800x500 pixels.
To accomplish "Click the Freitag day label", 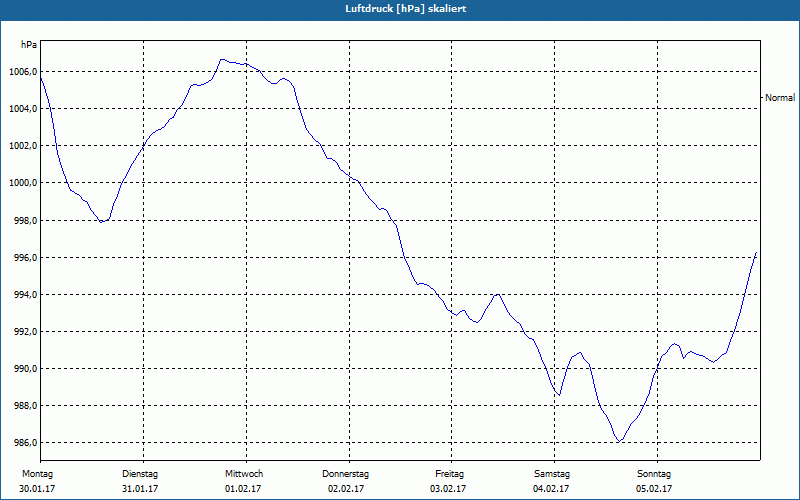I will coord(449,474).
